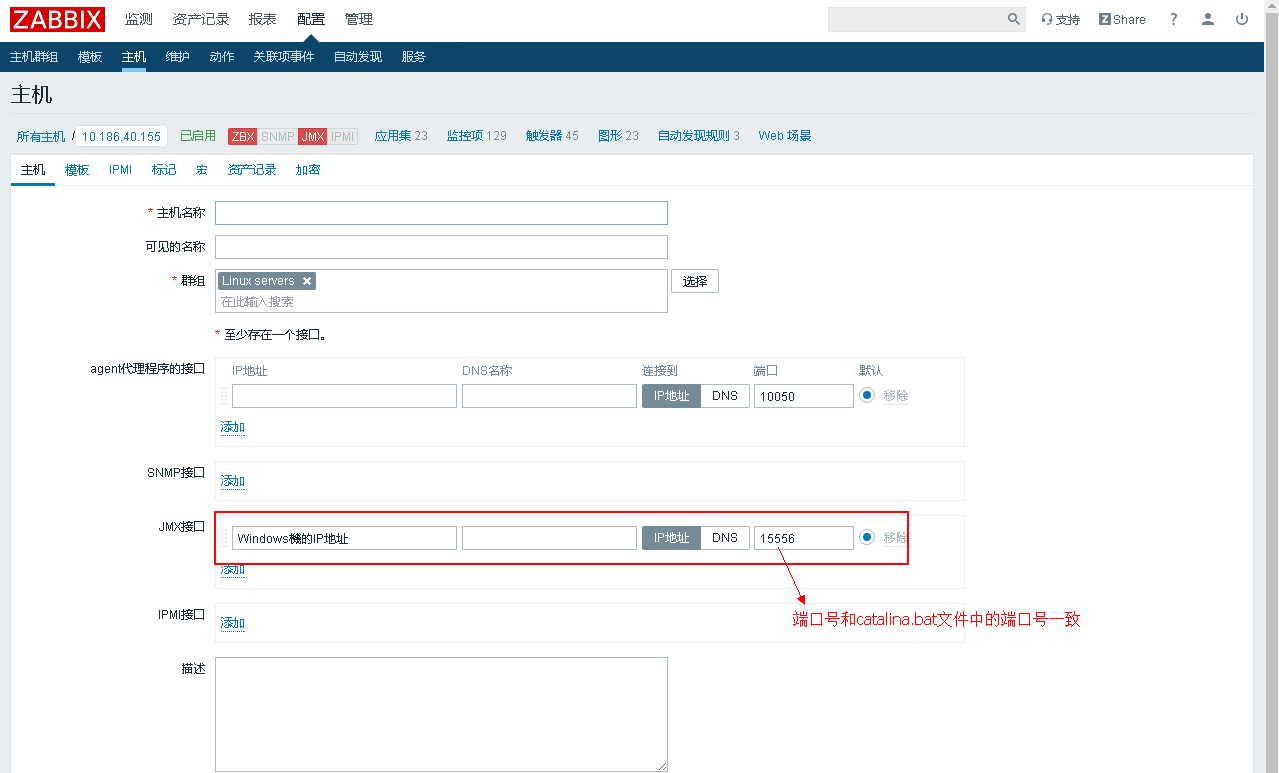Click the ZBX availability badge
The image size is (1279, 773).
pyautogui.click(x=243, y=136)
